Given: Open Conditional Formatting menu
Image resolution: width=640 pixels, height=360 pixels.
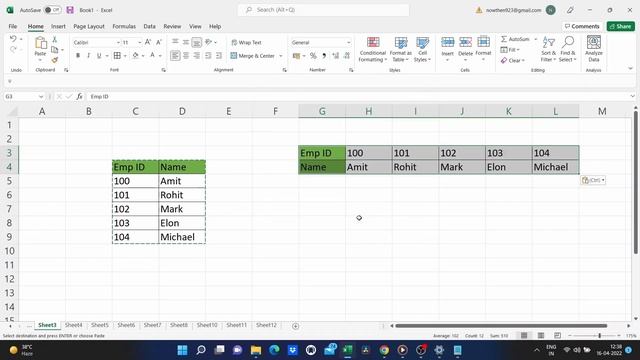Looking at the screenshot, I should [x=373, y=49].
